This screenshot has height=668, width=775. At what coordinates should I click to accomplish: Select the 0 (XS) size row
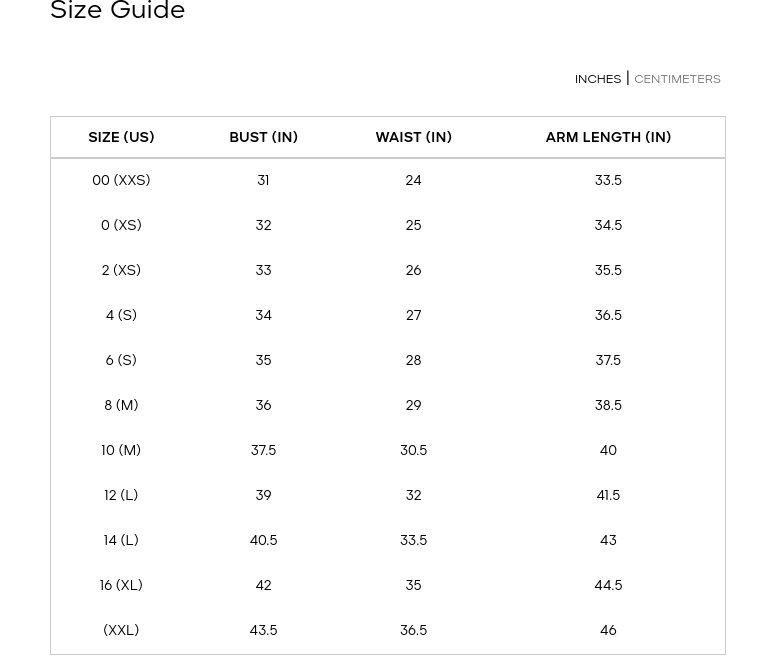(x=388, y=225)
